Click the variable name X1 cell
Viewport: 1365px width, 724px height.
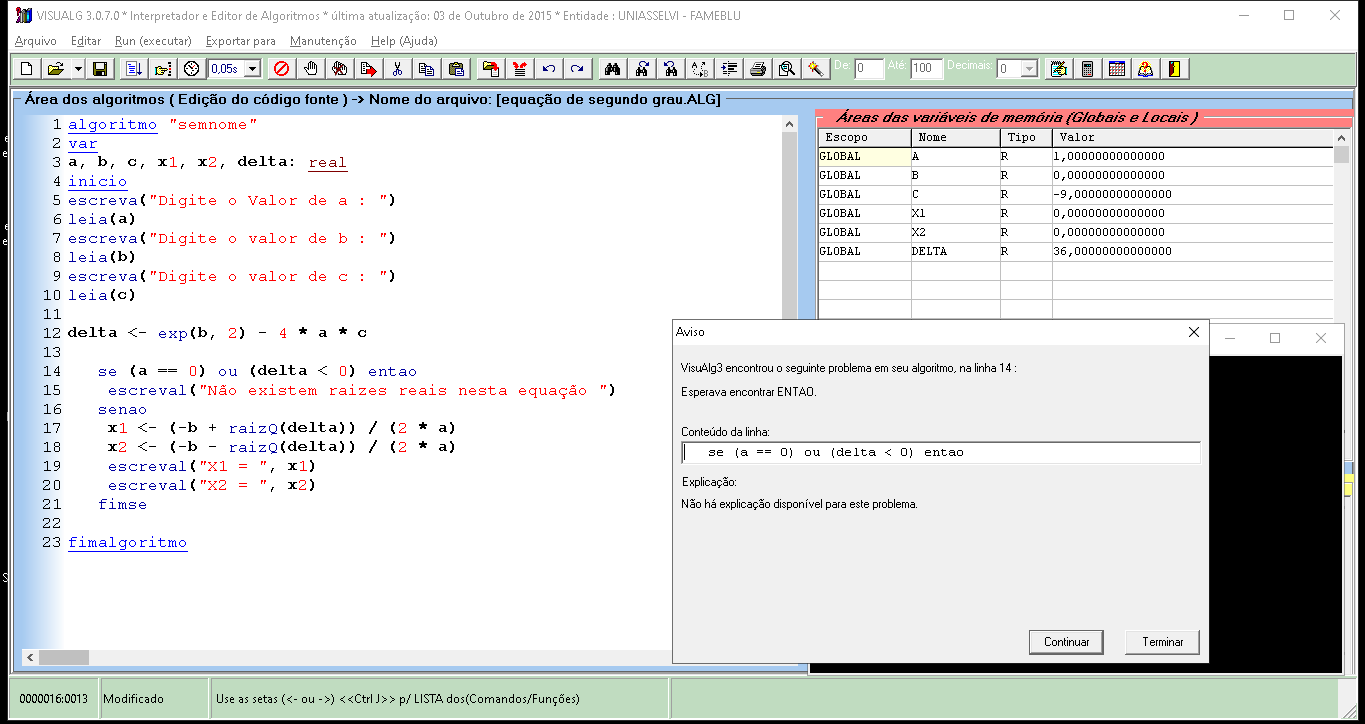point(956,214)
